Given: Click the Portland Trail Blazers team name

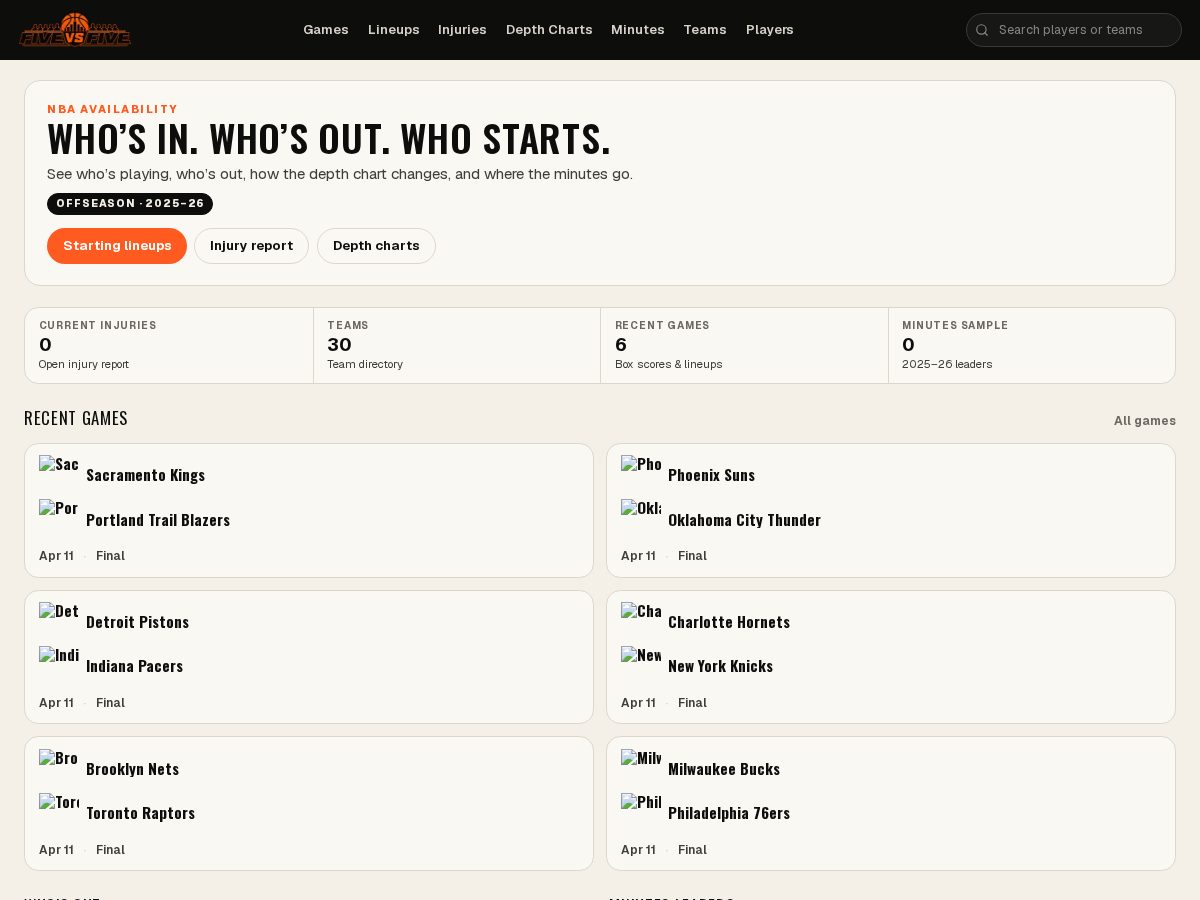Looking at the screenshot, I should [158, 520].
